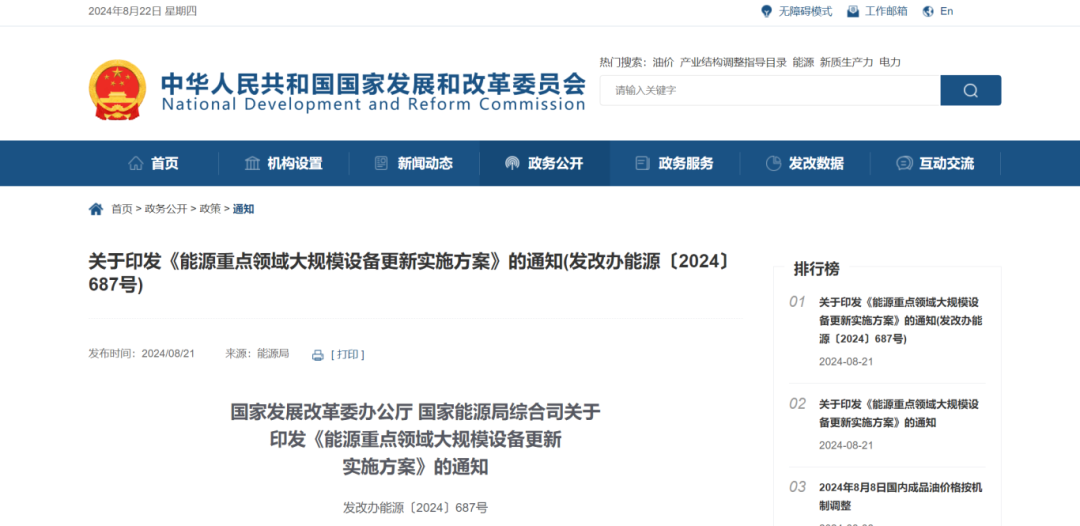Screen dimensions: 1080x526
Task: Focus the 请输入关键字 search field
Action: click(x=770, y=90)
